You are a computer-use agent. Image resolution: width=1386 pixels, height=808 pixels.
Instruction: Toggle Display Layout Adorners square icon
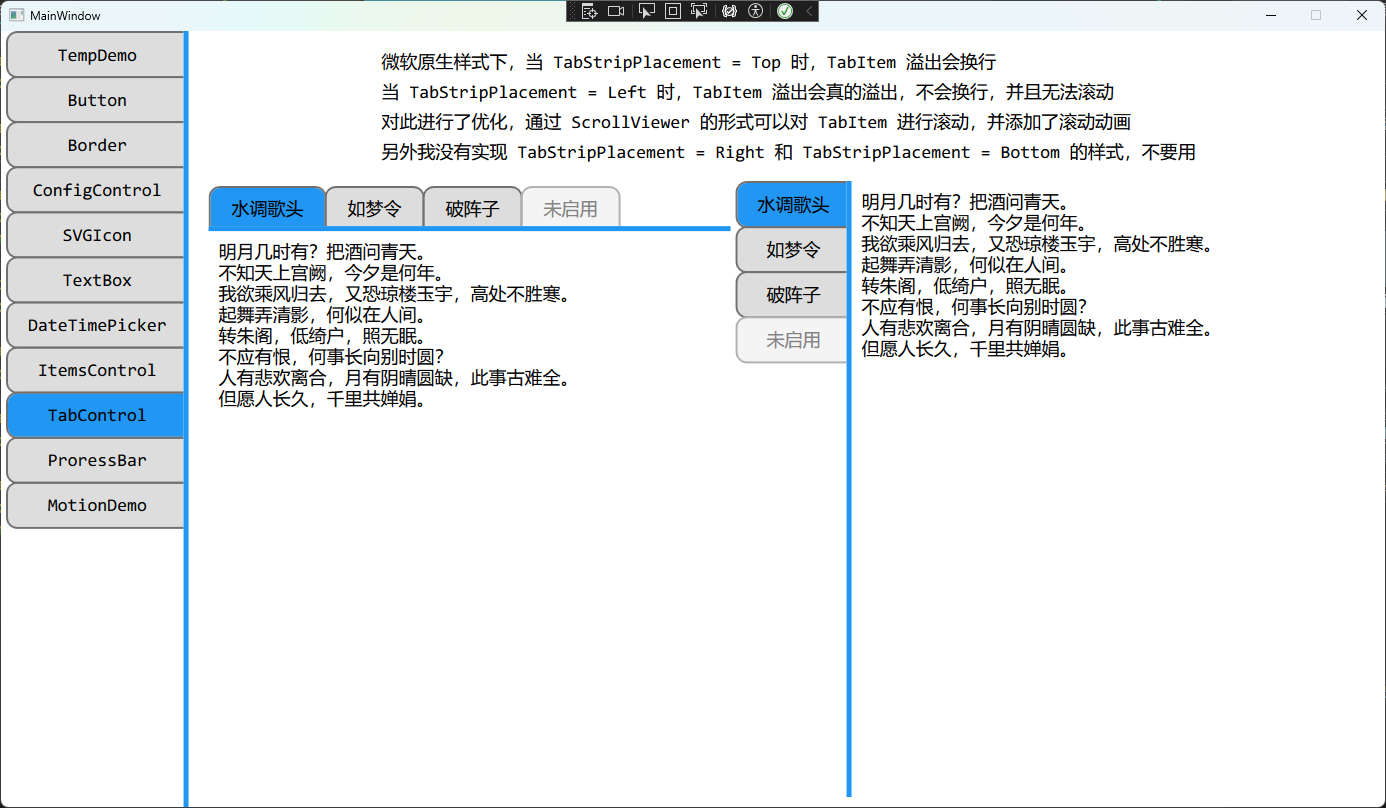click(673, 11)
